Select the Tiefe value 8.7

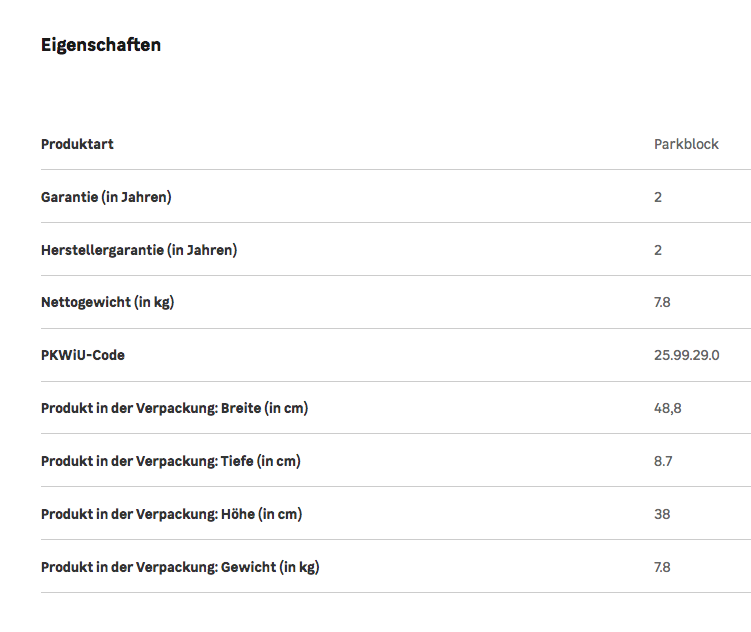663,461
